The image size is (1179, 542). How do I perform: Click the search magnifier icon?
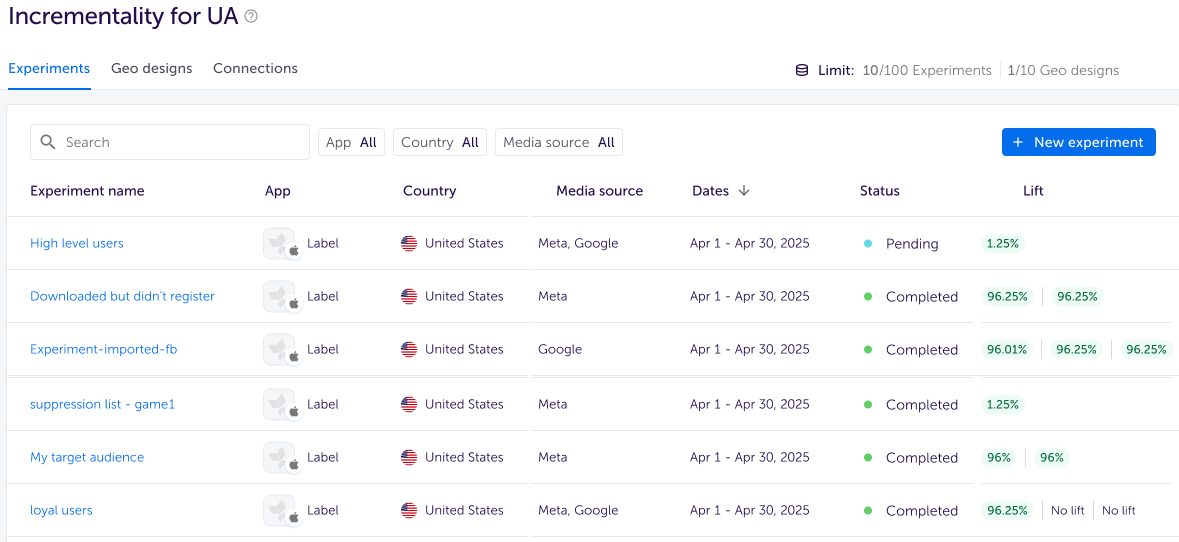pos(48,142)
